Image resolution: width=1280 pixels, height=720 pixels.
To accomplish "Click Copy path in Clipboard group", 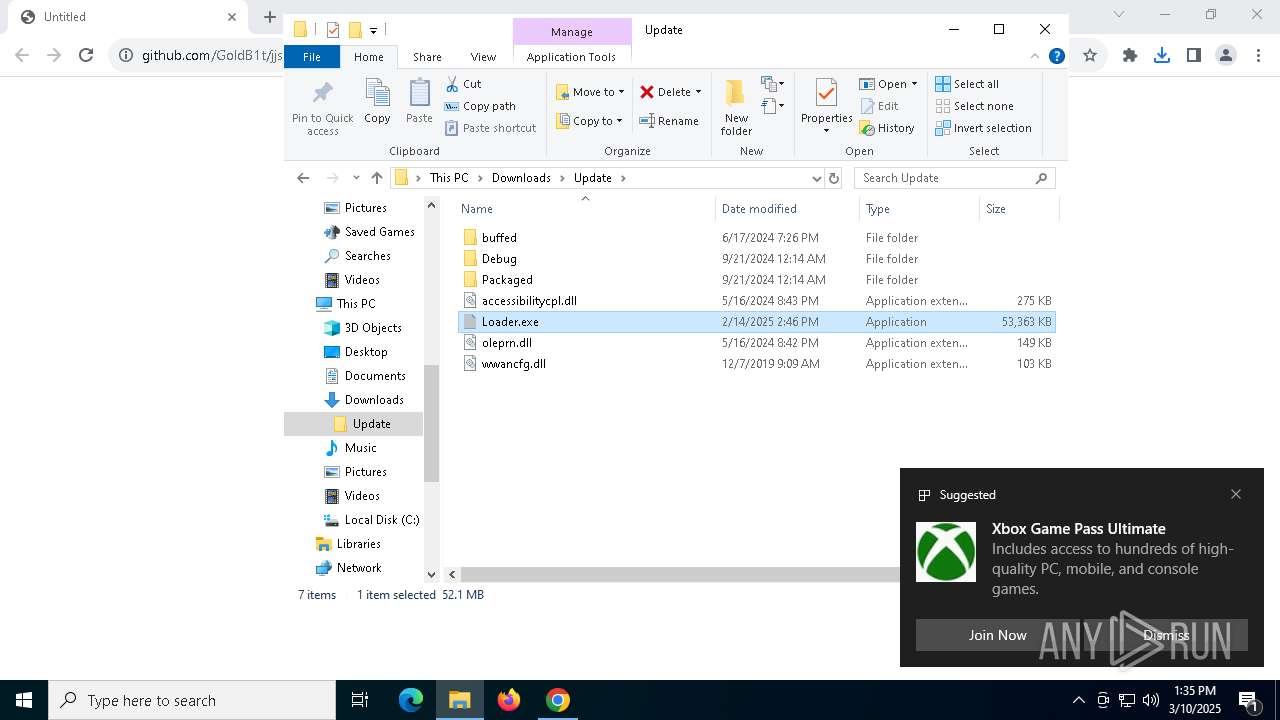I will pyautogui.click(x=480, y=106).
